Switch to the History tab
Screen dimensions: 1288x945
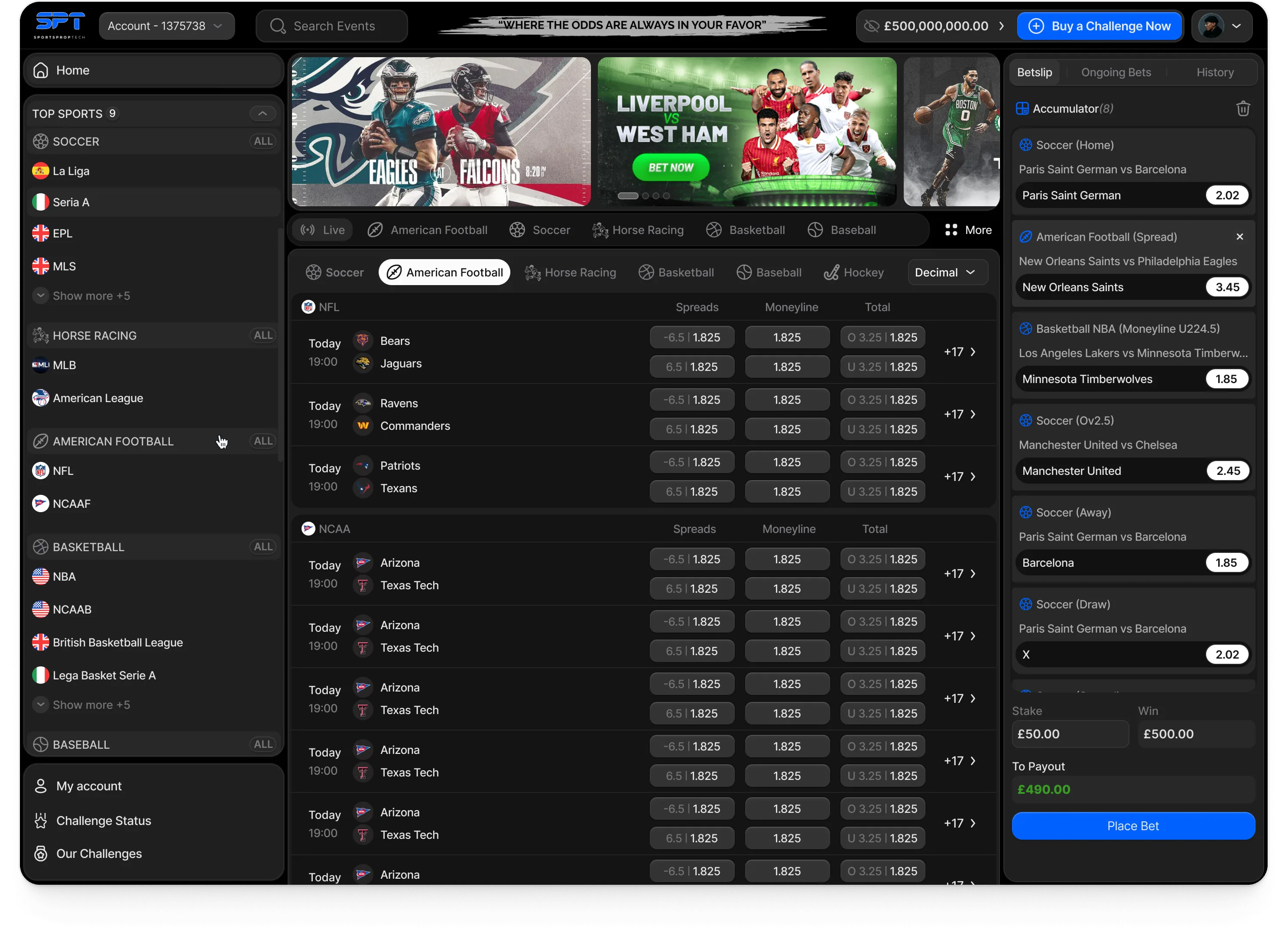click(x=1215, y=73)
